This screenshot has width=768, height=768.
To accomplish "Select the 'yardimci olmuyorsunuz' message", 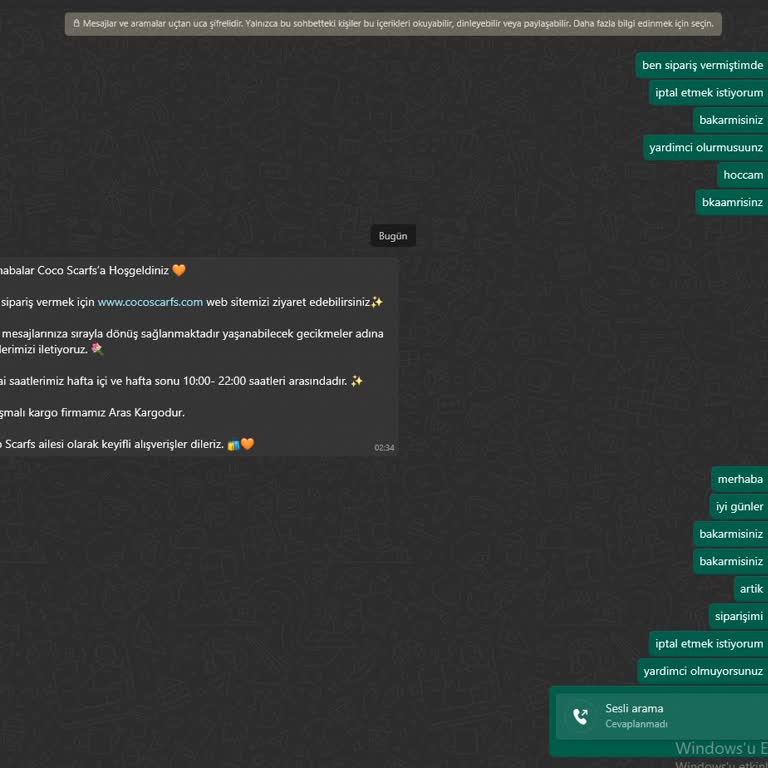I will point(702,671).
